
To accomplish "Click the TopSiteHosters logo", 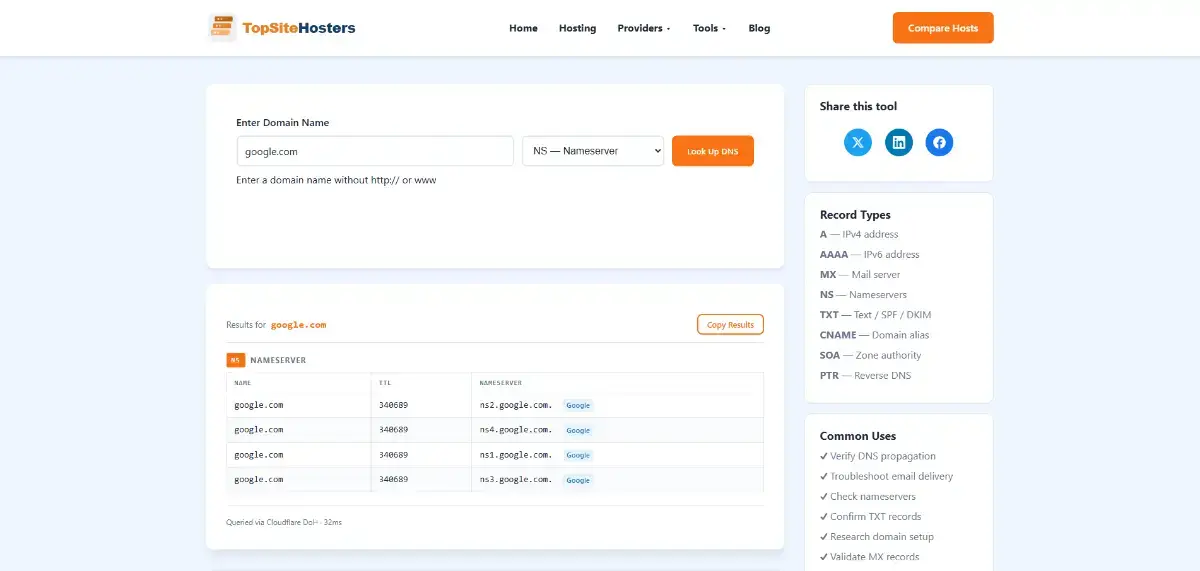I will (x=282, y=28).
